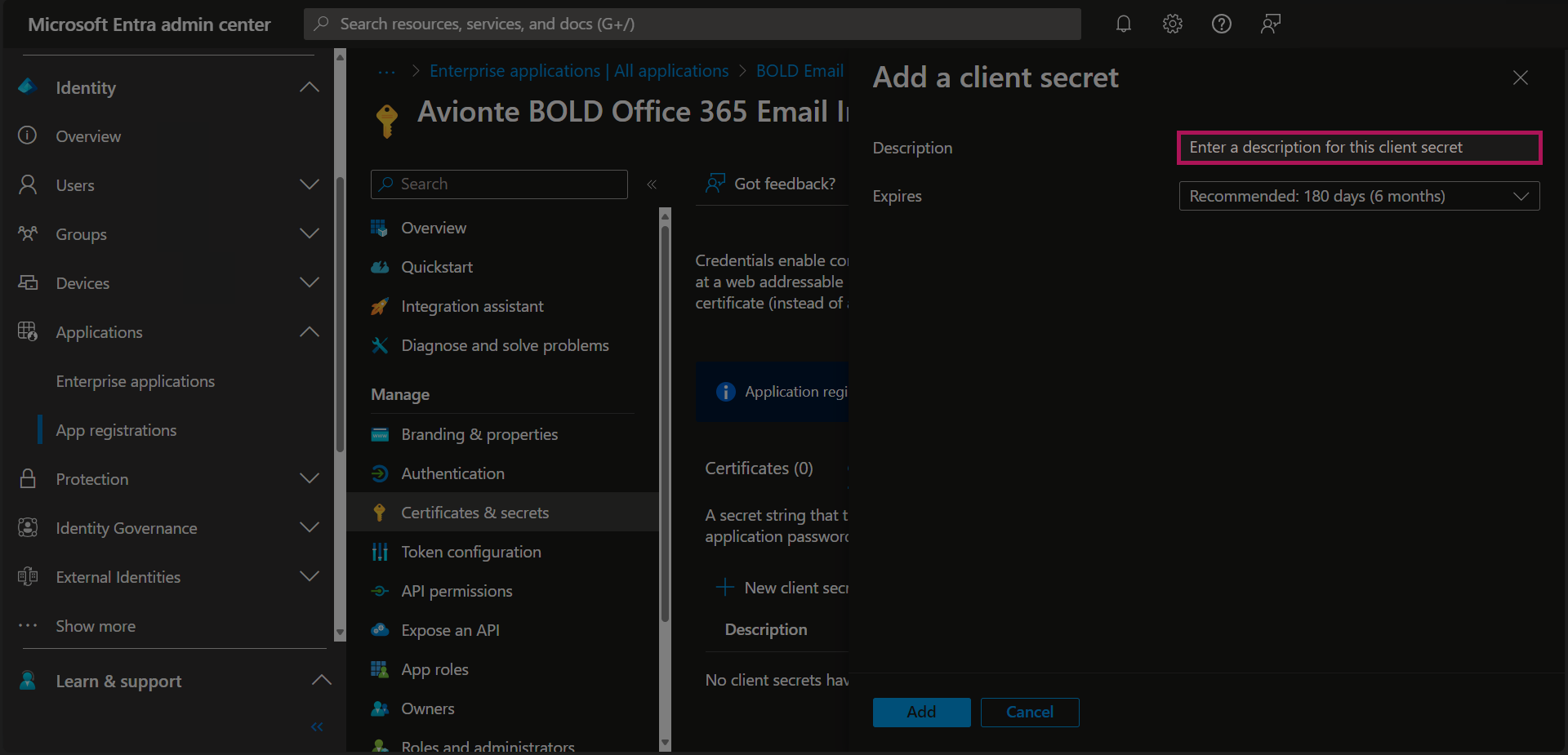
Task: Click the Authentication icon
Action: [380, 473]
